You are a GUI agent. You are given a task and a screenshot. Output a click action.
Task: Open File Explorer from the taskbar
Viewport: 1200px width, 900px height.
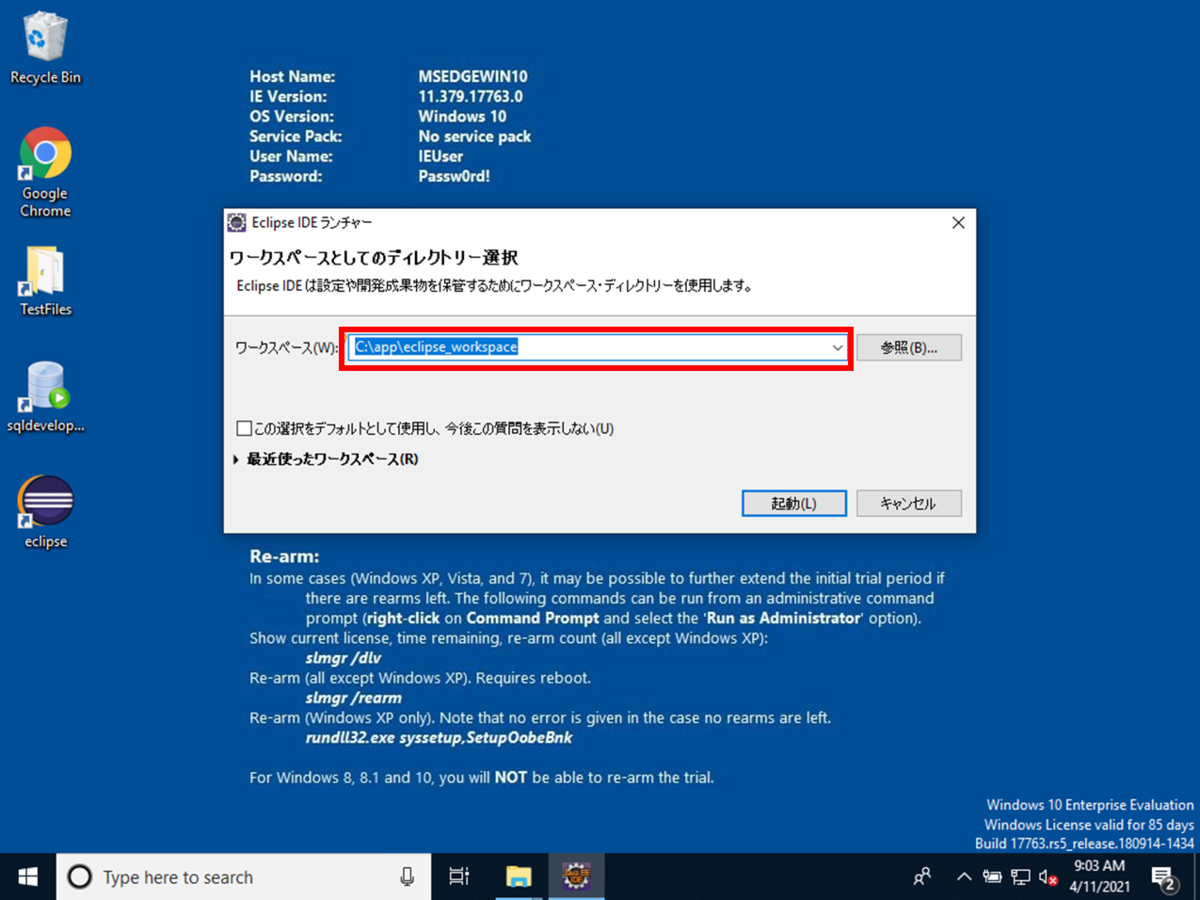[518, 877]
